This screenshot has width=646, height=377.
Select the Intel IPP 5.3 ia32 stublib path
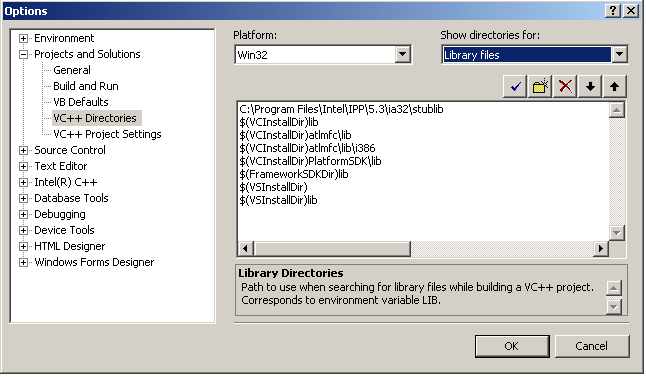tap(341, 109)
